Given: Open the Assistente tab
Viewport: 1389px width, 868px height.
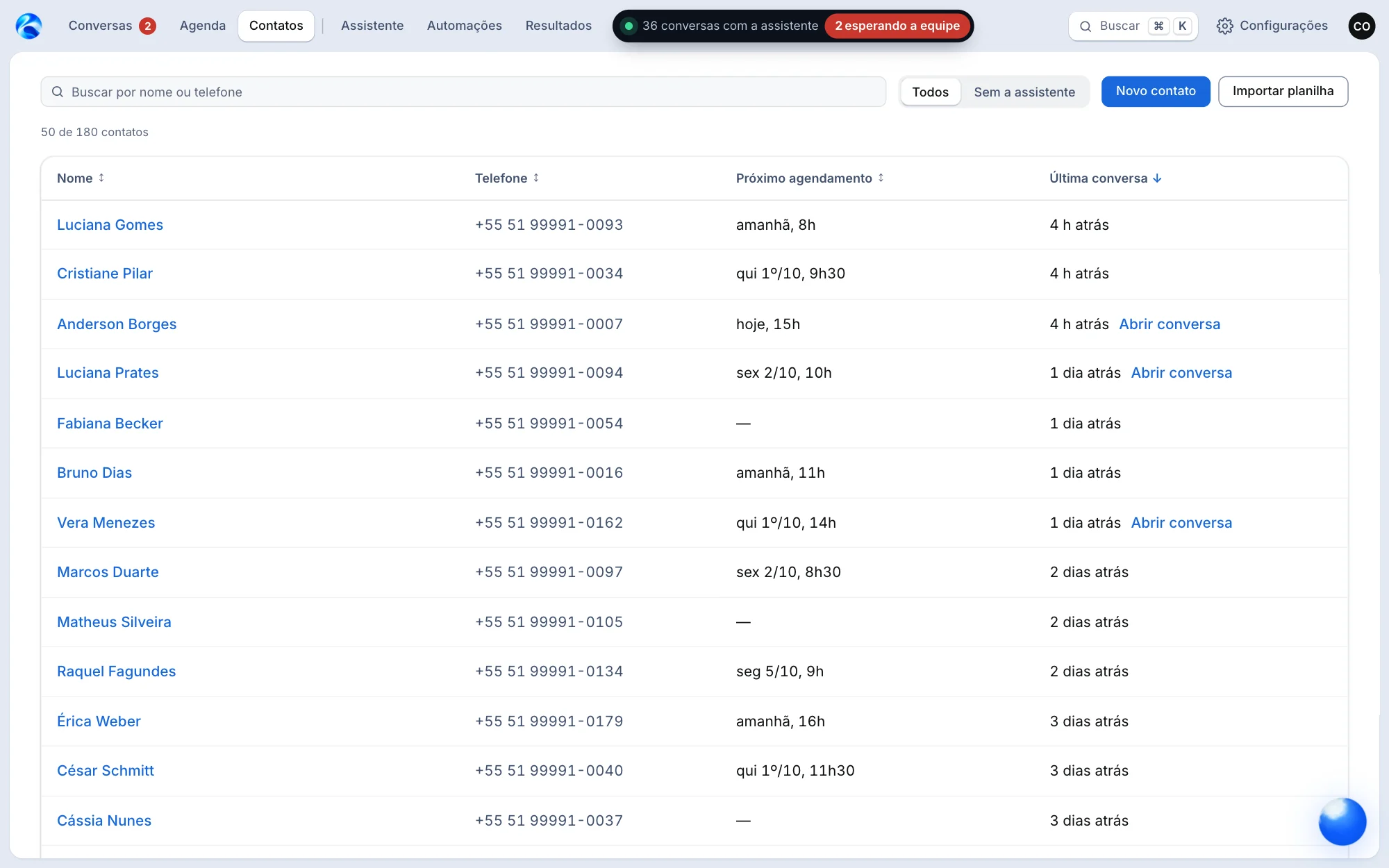Looking at the screenshot, I should 372,26.
